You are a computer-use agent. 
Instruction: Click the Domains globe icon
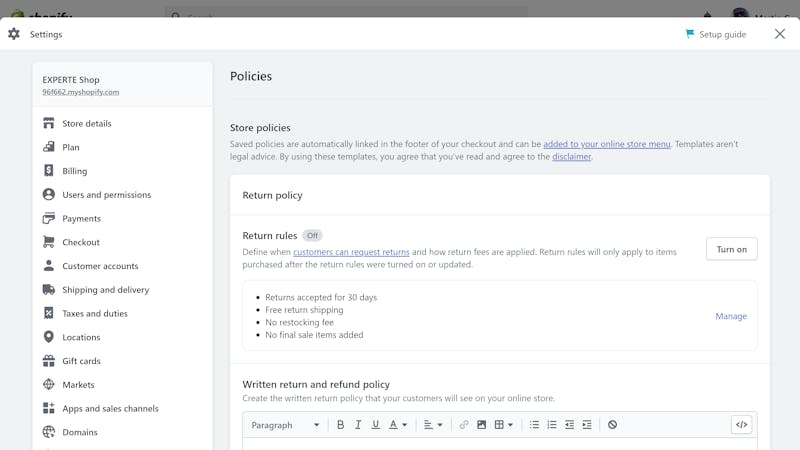point(48,432)
